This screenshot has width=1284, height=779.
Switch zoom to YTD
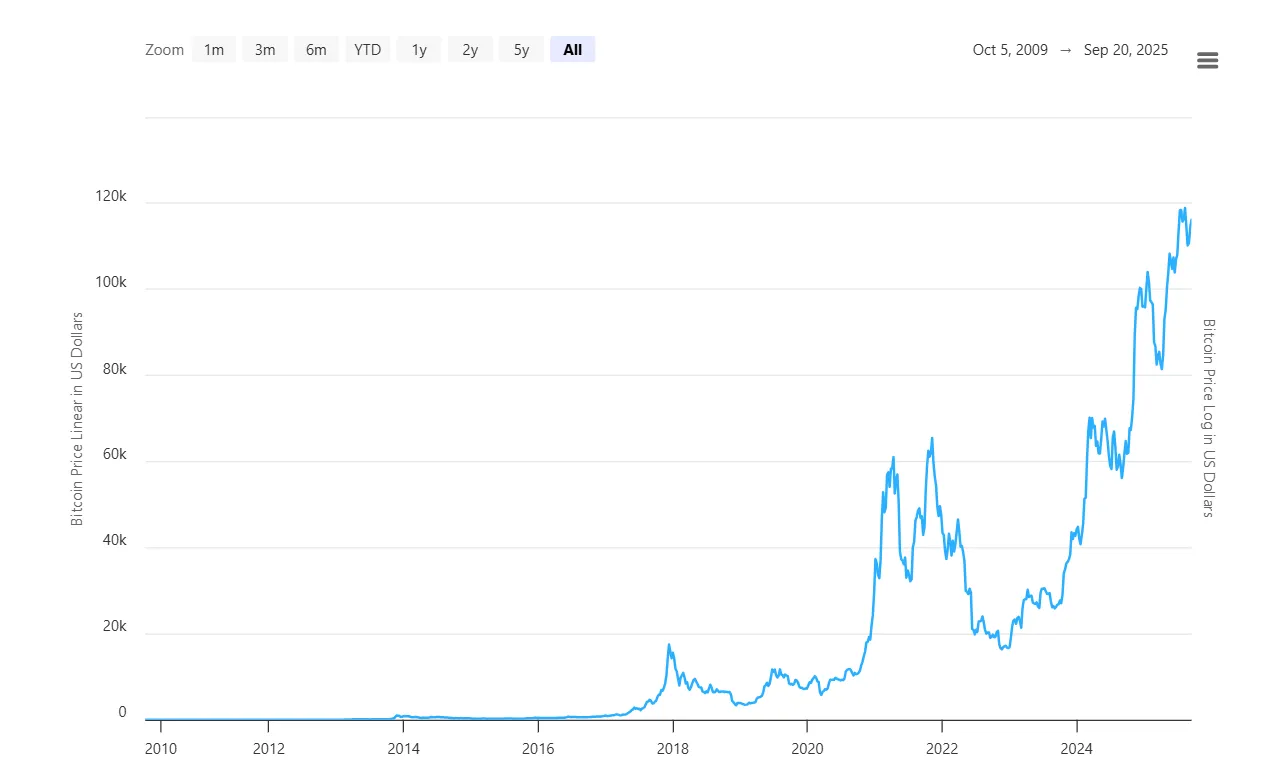368,50
